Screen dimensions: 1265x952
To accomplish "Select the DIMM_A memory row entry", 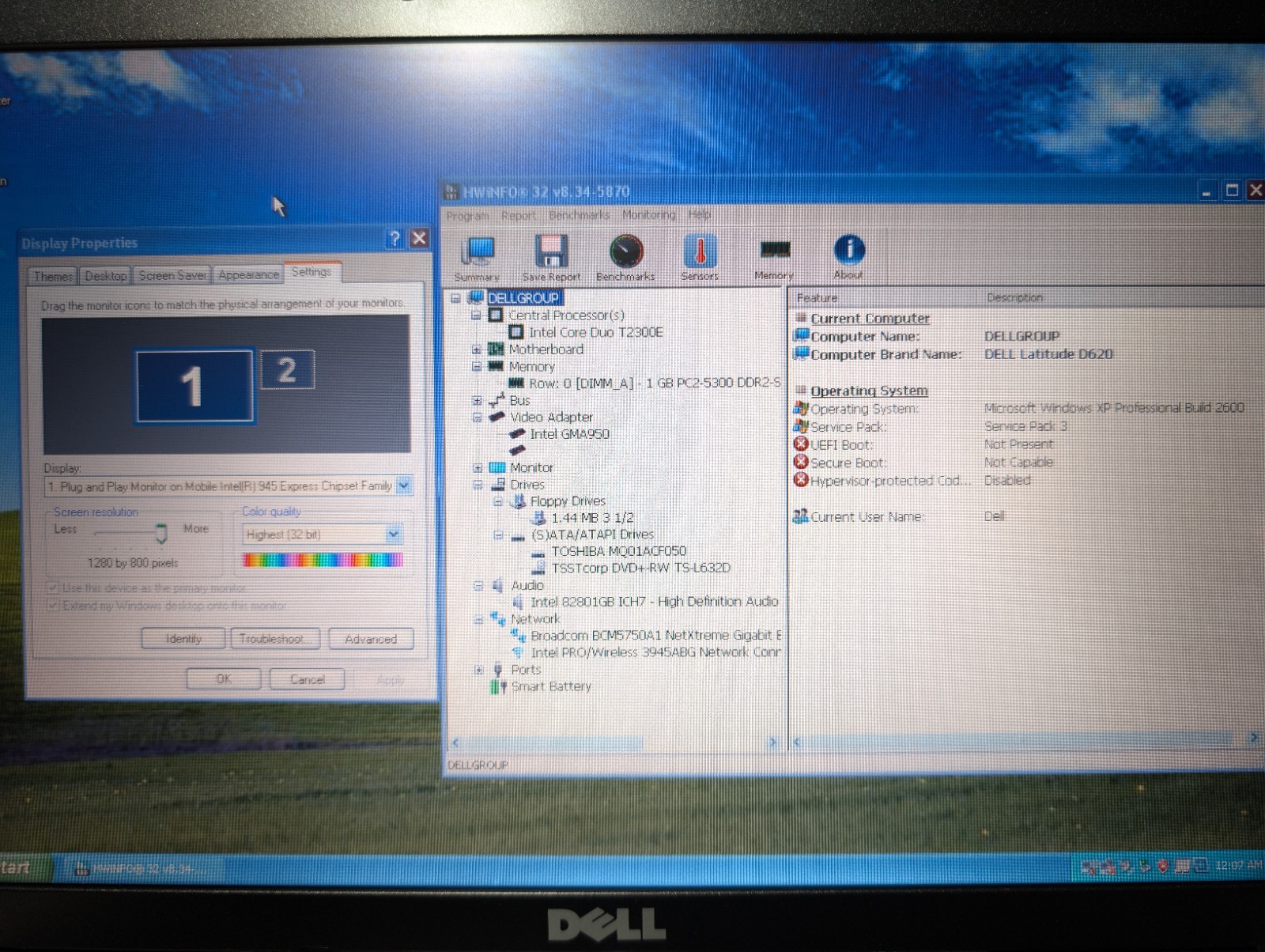I will tap(655, 383).
